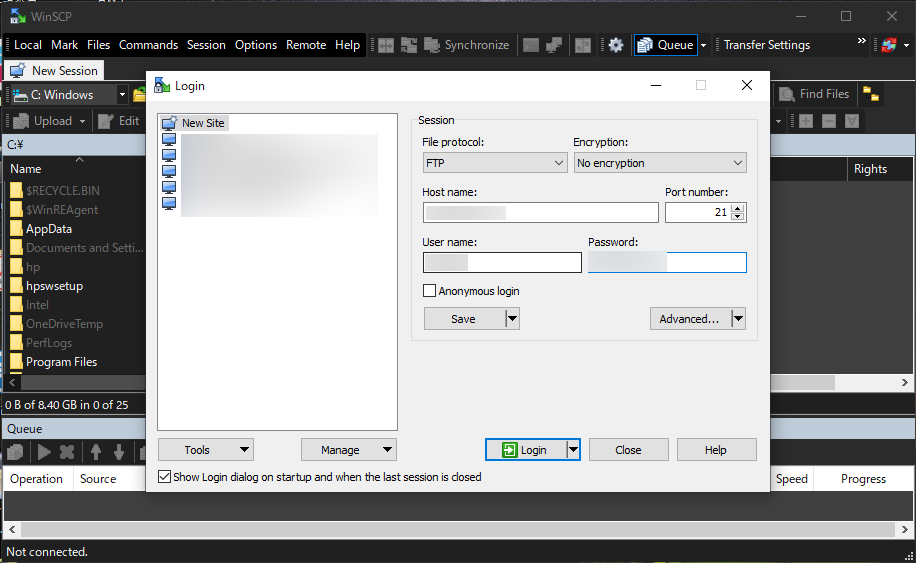Open the File protocol FTP dropdown

(x=494, y=163)
